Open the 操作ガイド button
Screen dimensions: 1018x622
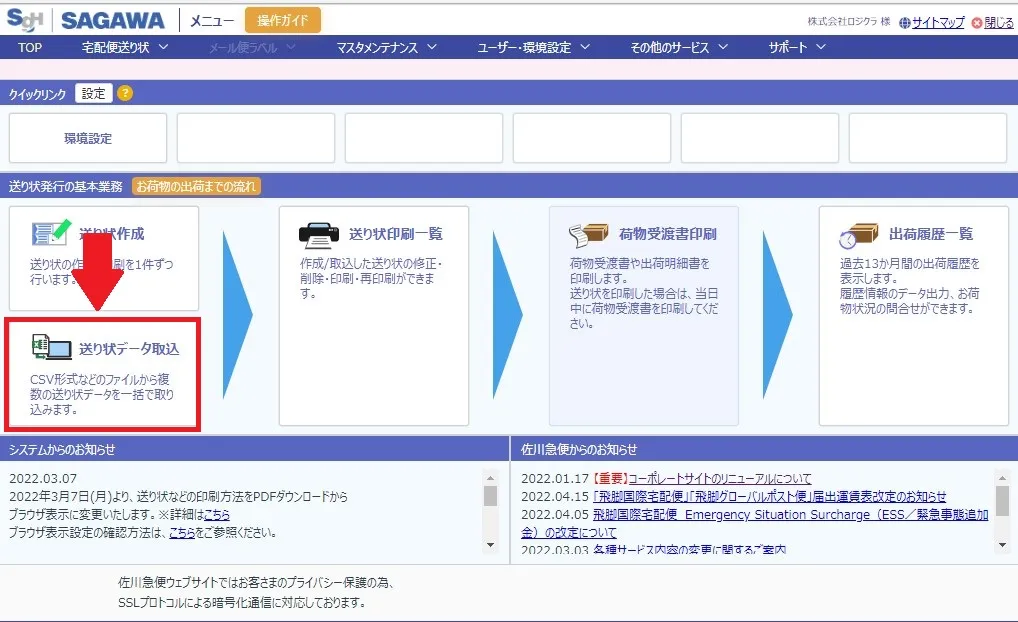click(x=282, y=20)
